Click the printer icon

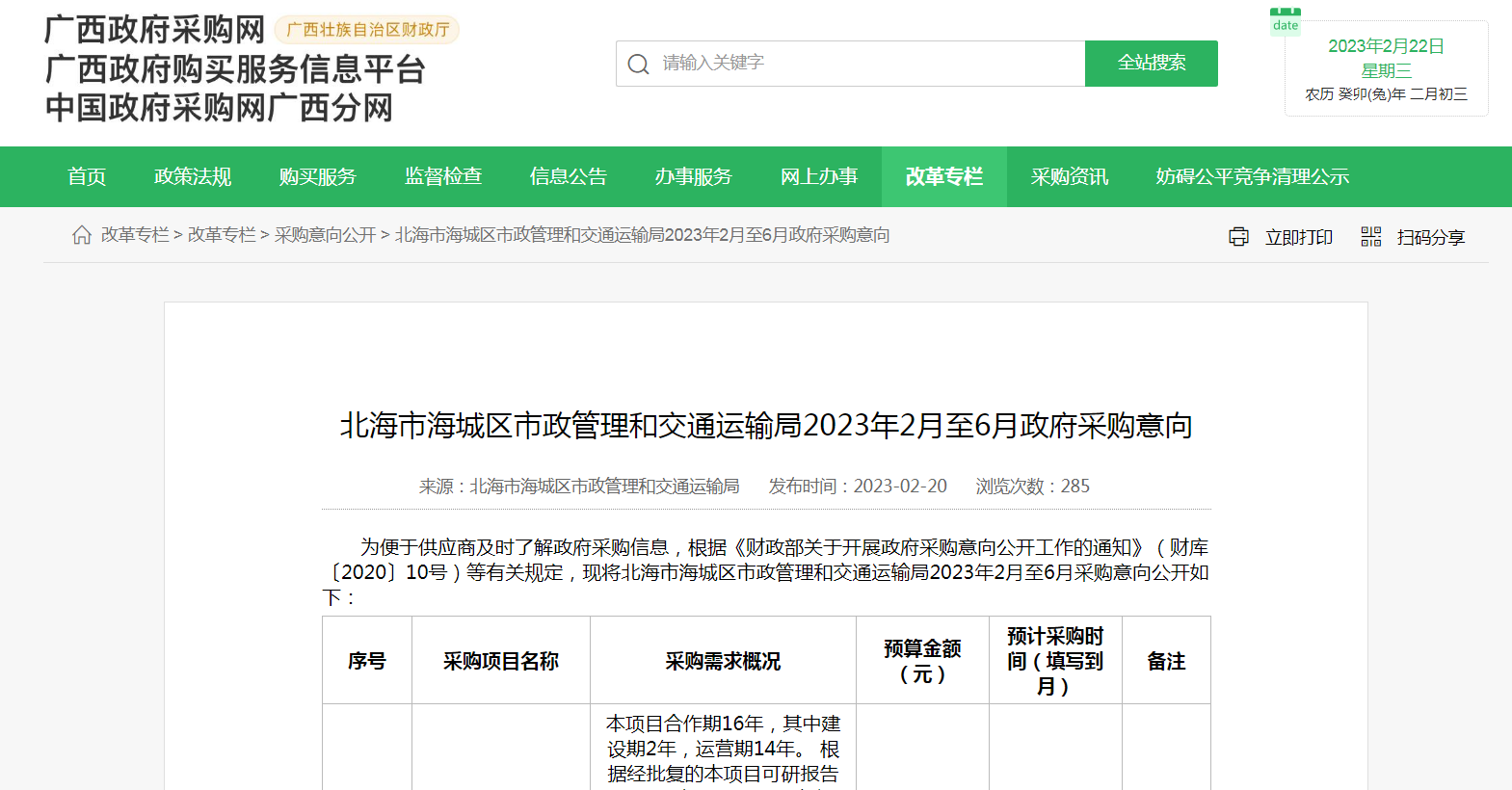pos(1238,237)
